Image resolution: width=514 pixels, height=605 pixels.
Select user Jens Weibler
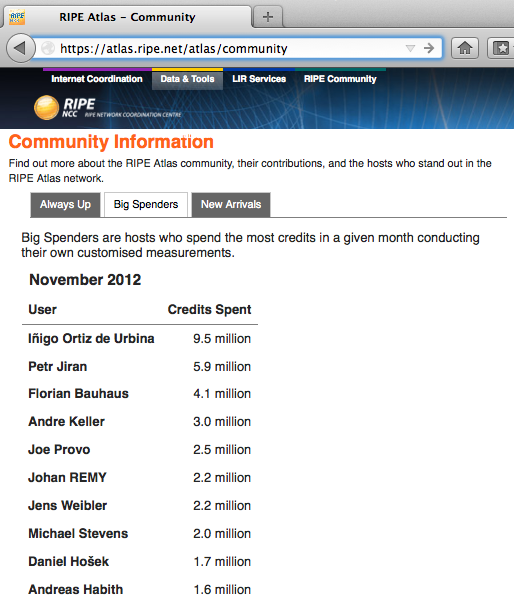(68, 505)
